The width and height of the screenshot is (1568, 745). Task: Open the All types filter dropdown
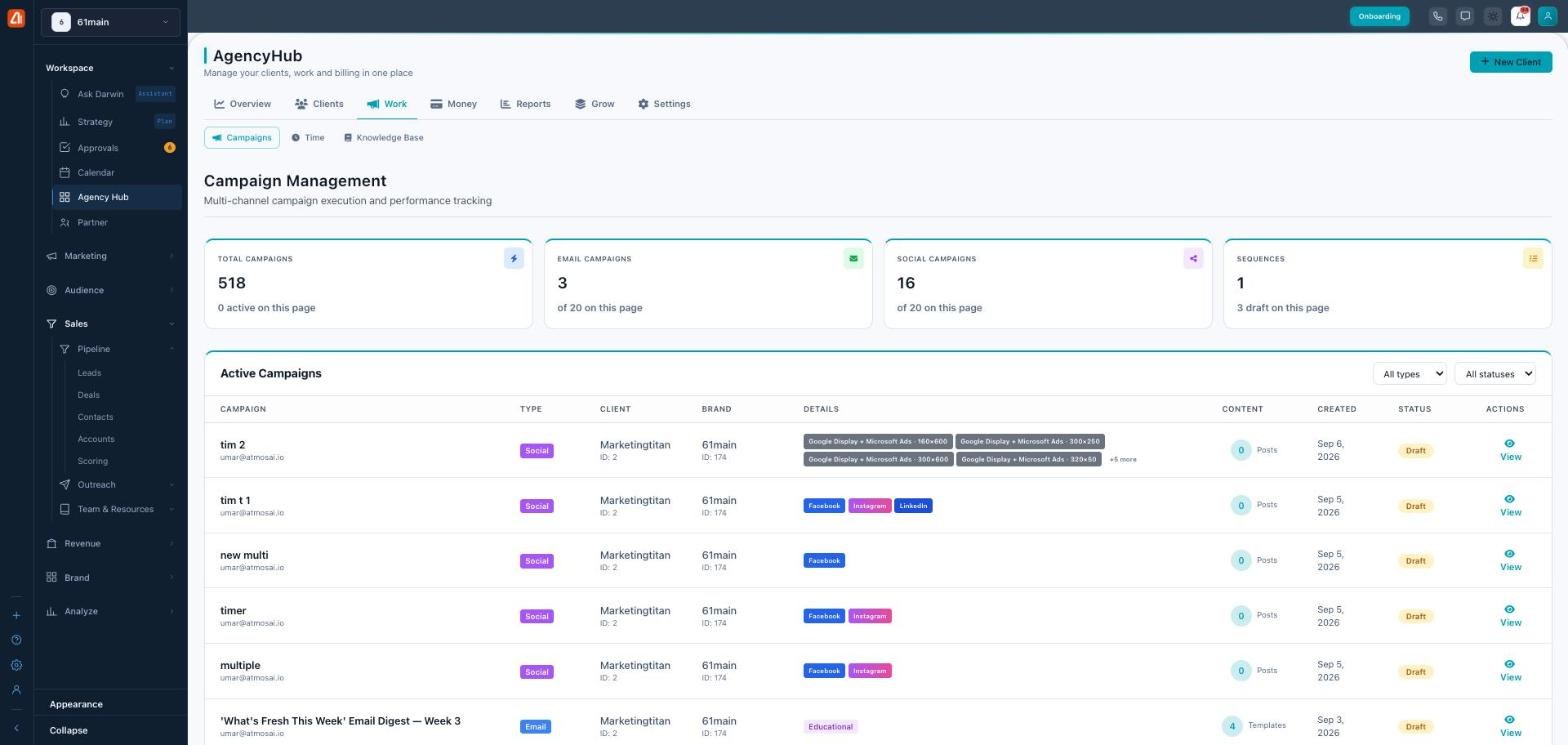[x=1409, y=374]
